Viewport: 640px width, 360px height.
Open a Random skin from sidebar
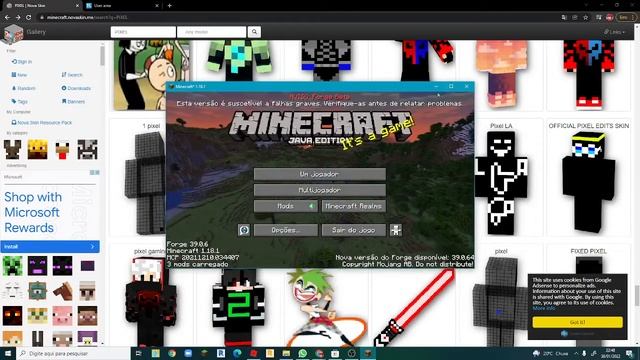pos(23,88)
